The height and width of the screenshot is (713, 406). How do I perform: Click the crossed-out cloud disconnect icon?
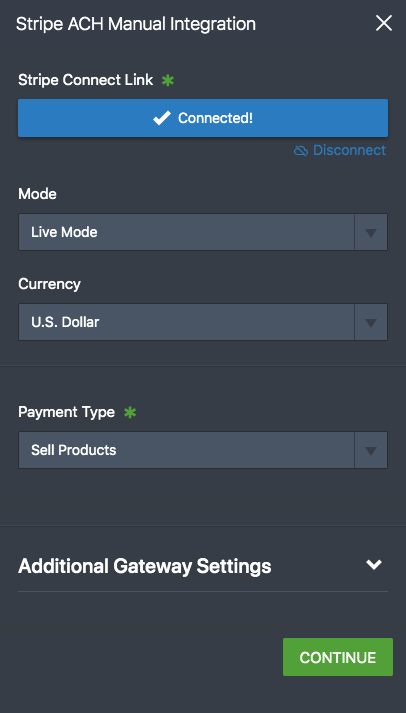(x=301, y=151)
